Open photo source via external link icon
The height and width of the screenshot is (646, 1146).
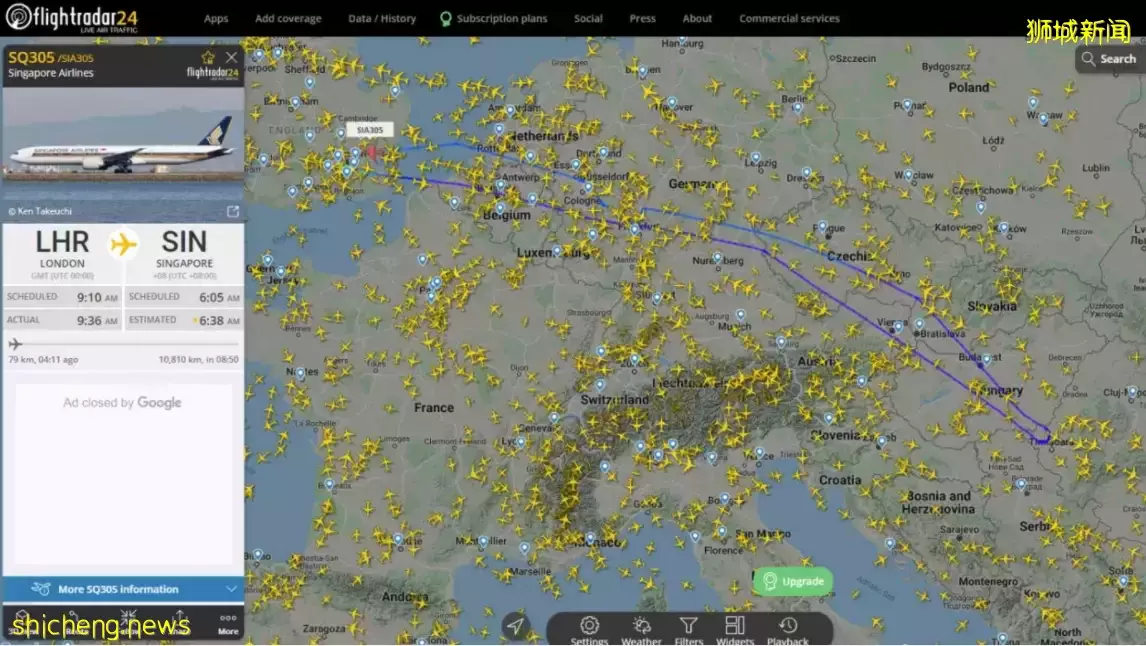(233, 211)
